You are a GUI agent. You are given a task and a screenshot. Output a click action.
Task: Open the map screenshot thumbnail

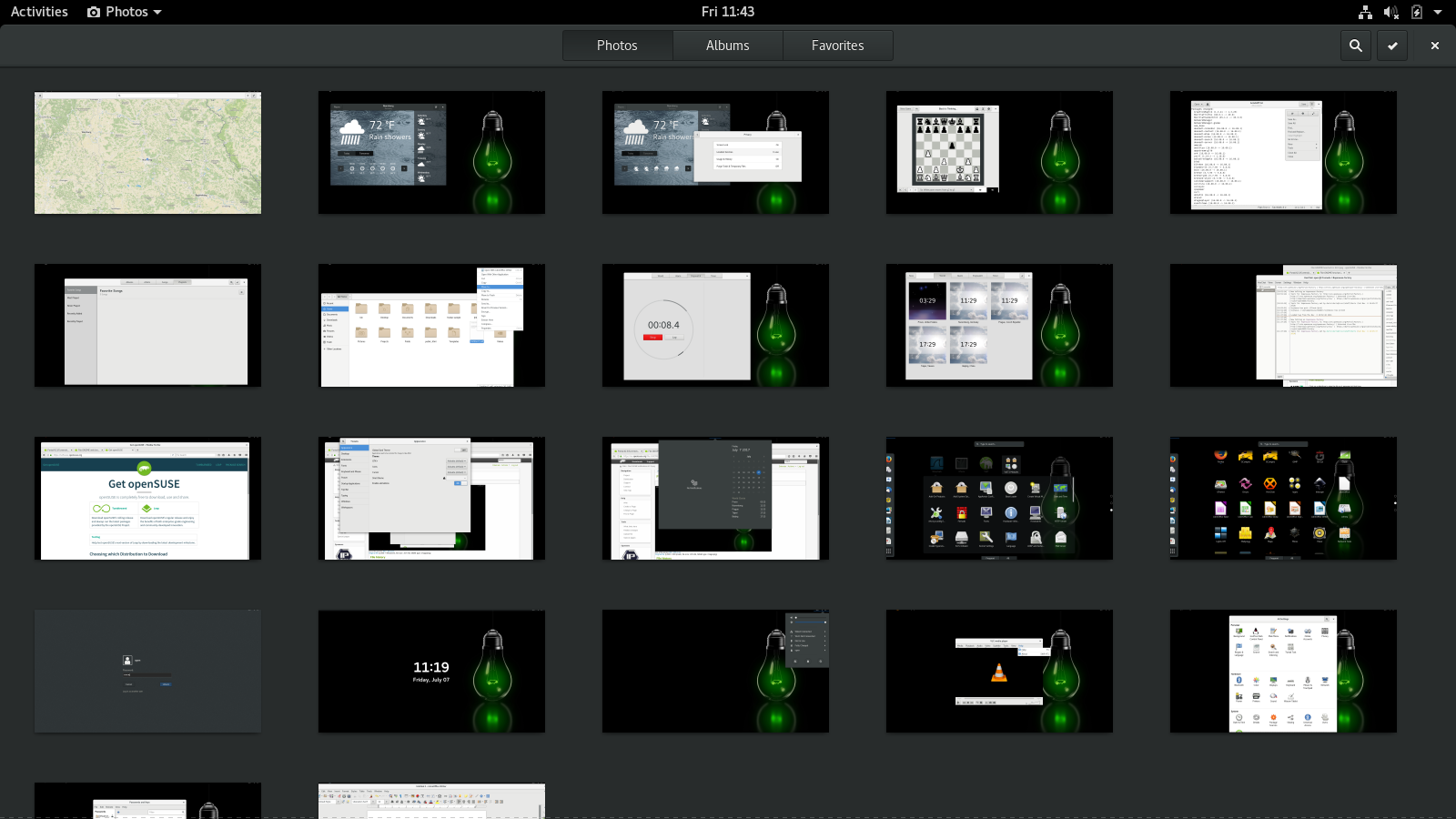point(147,153)
